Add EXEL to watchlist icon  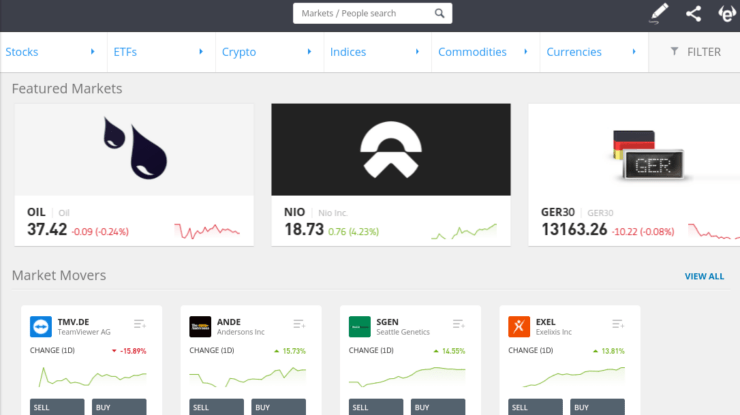[618, 324]
